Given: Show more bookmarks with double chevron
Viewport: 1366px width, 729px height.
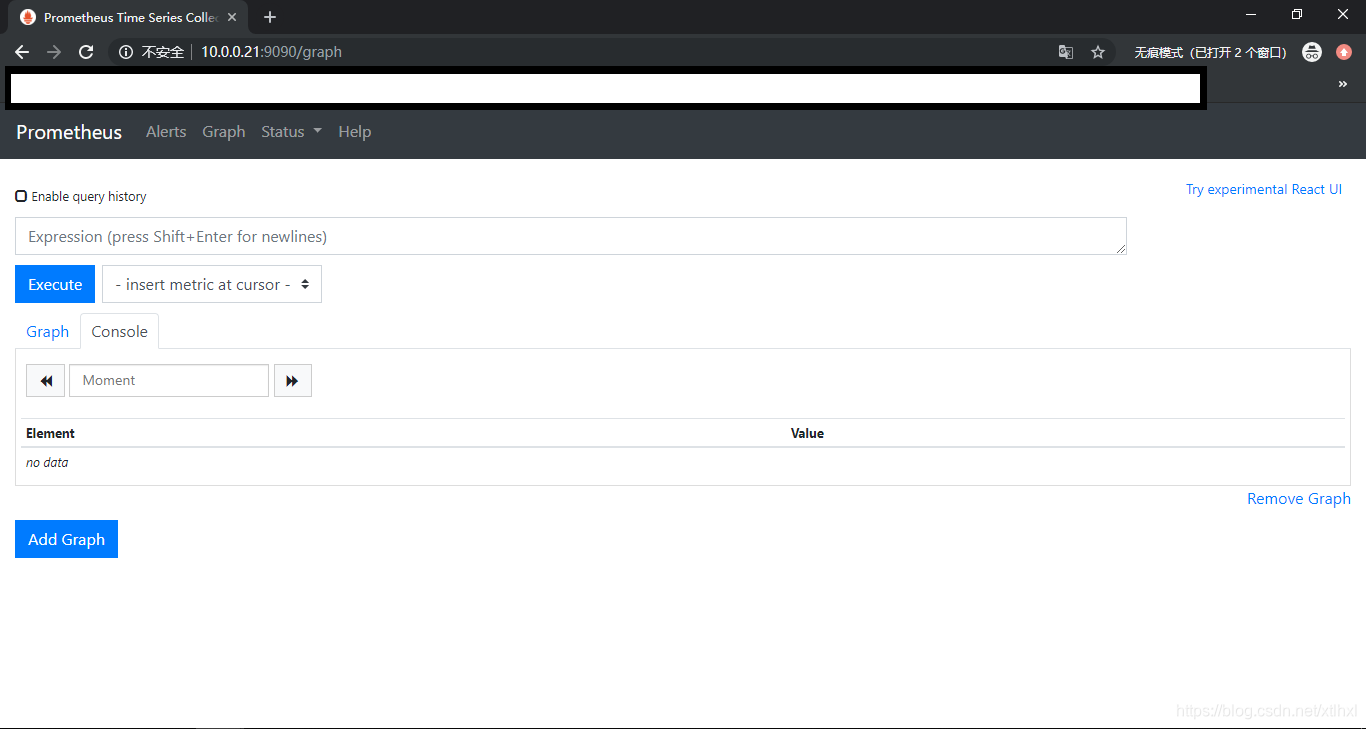Looking at the screenshot, I should pos(1343,85).
